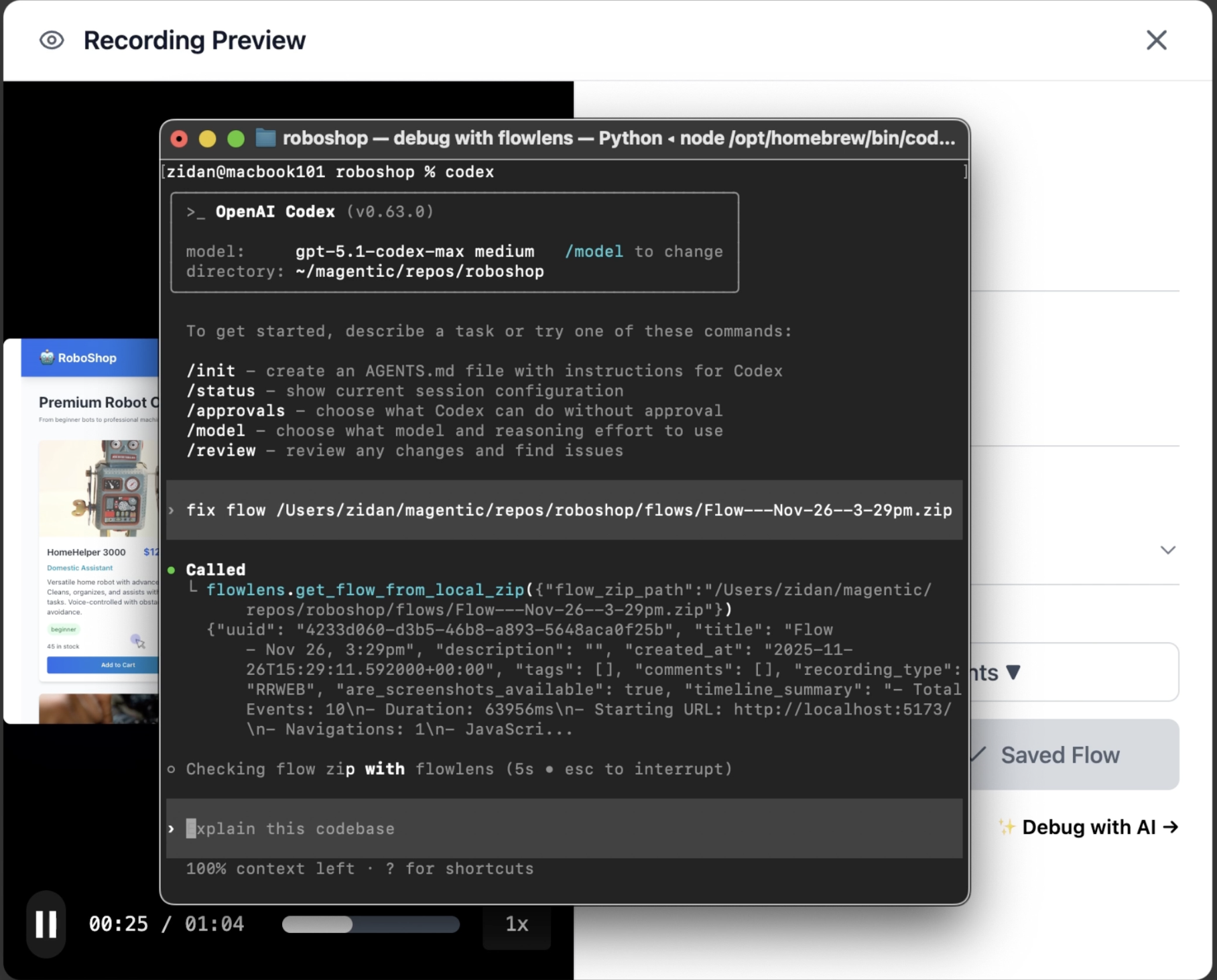
Task: Select the '/status' command line
Action: coord(405,391)
